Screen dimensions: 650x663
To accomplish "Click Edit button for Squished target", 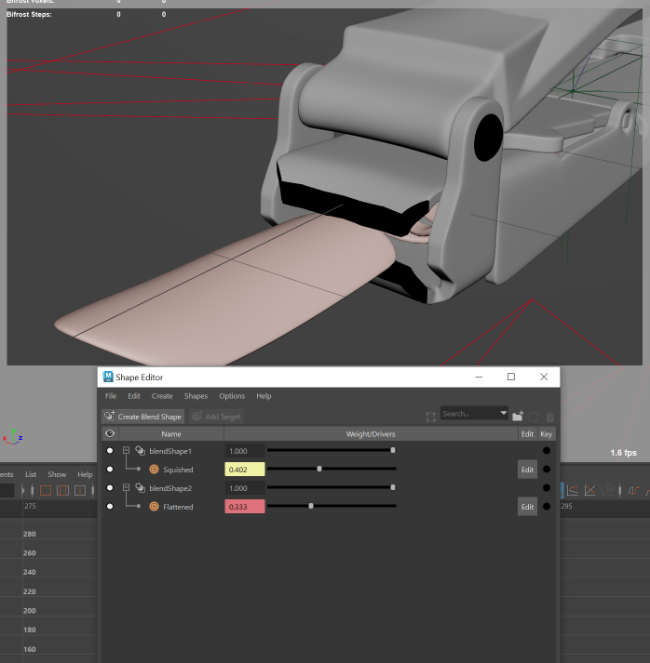I will click(x=527, y=469).
